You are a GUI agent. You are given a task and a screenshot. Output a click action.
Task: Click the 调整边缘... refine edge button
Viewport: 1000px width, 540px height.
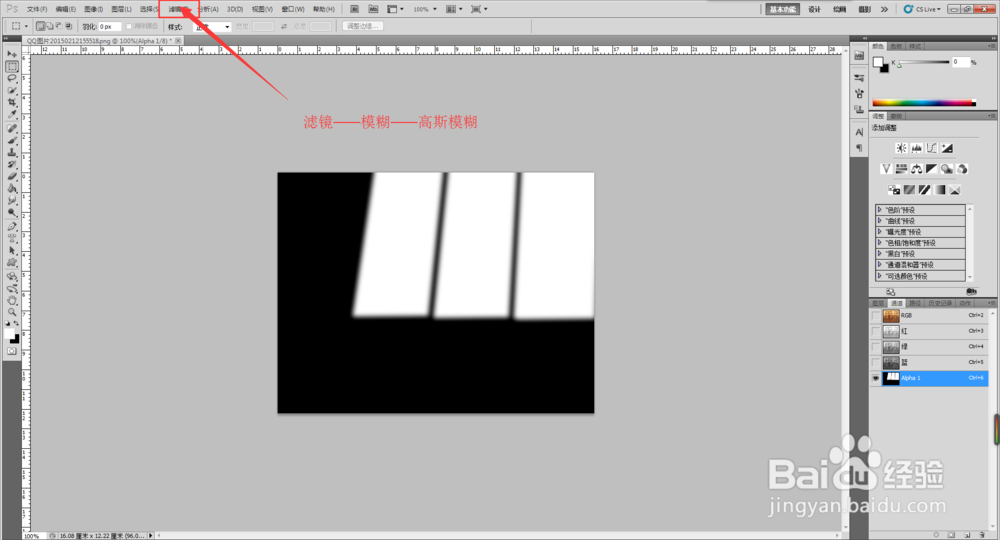(363, 26)
